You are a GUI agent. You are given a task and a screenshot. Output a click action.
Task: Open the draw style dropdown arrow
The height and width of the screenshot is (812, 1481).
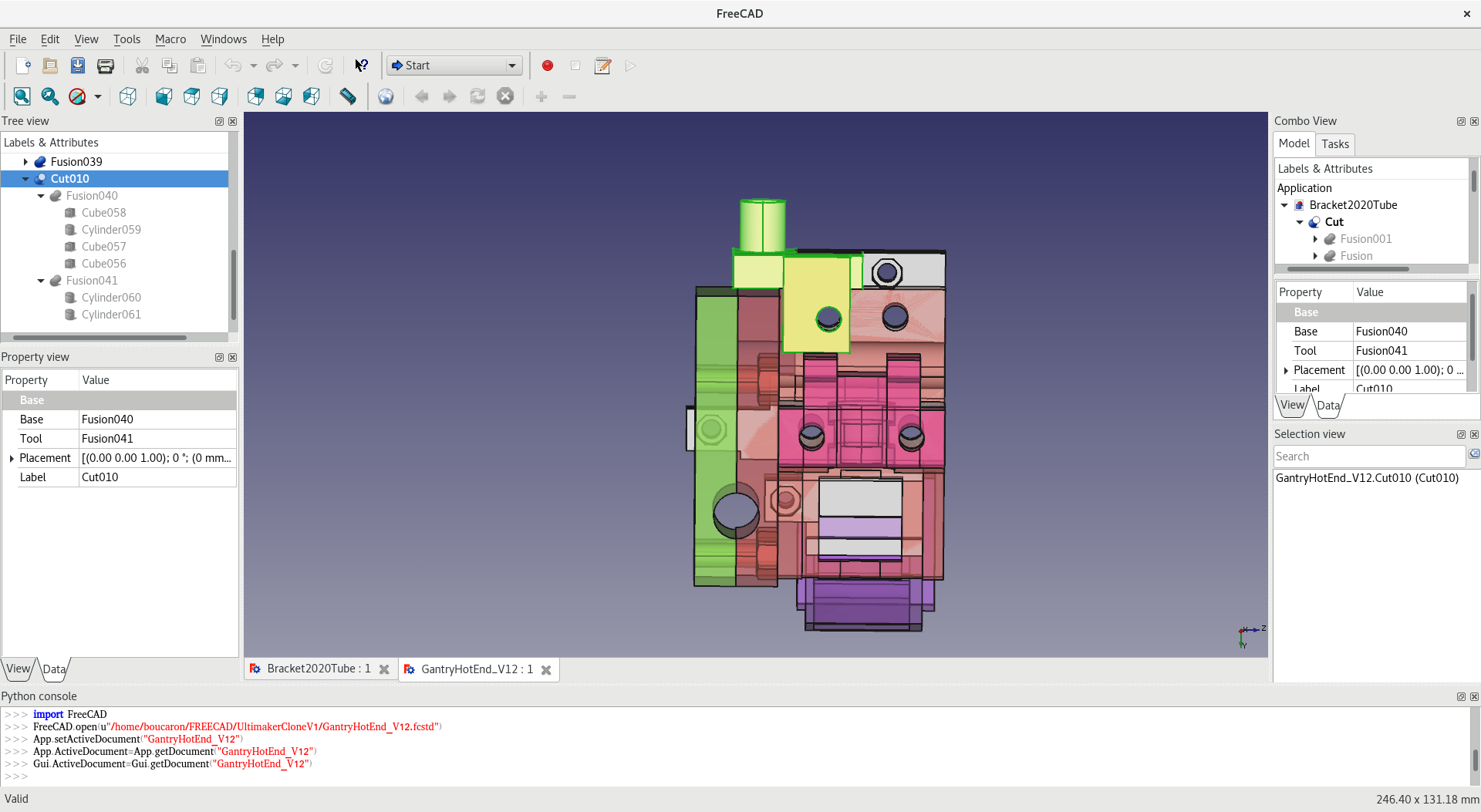click(x=97, y=96)
